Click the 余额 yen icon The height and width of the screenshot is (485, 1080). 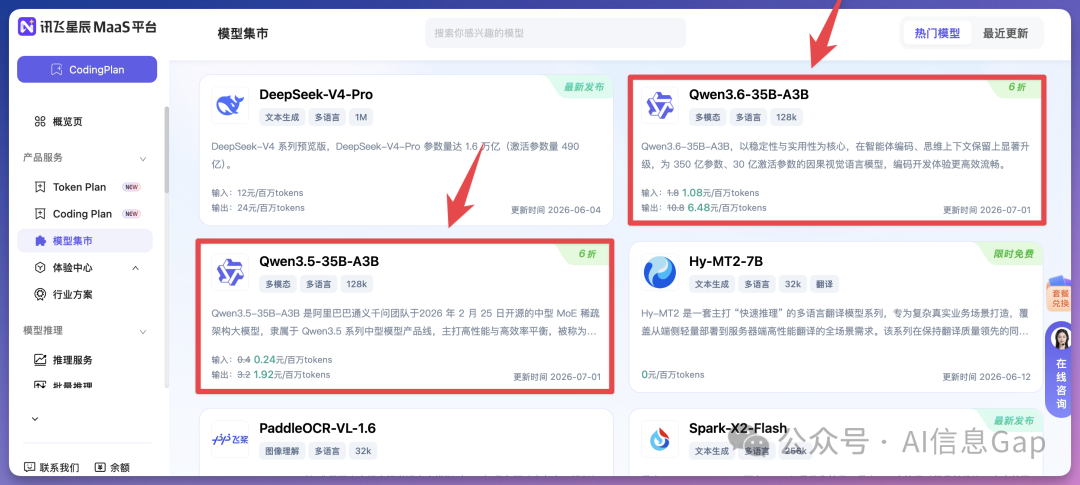[101, 468]
